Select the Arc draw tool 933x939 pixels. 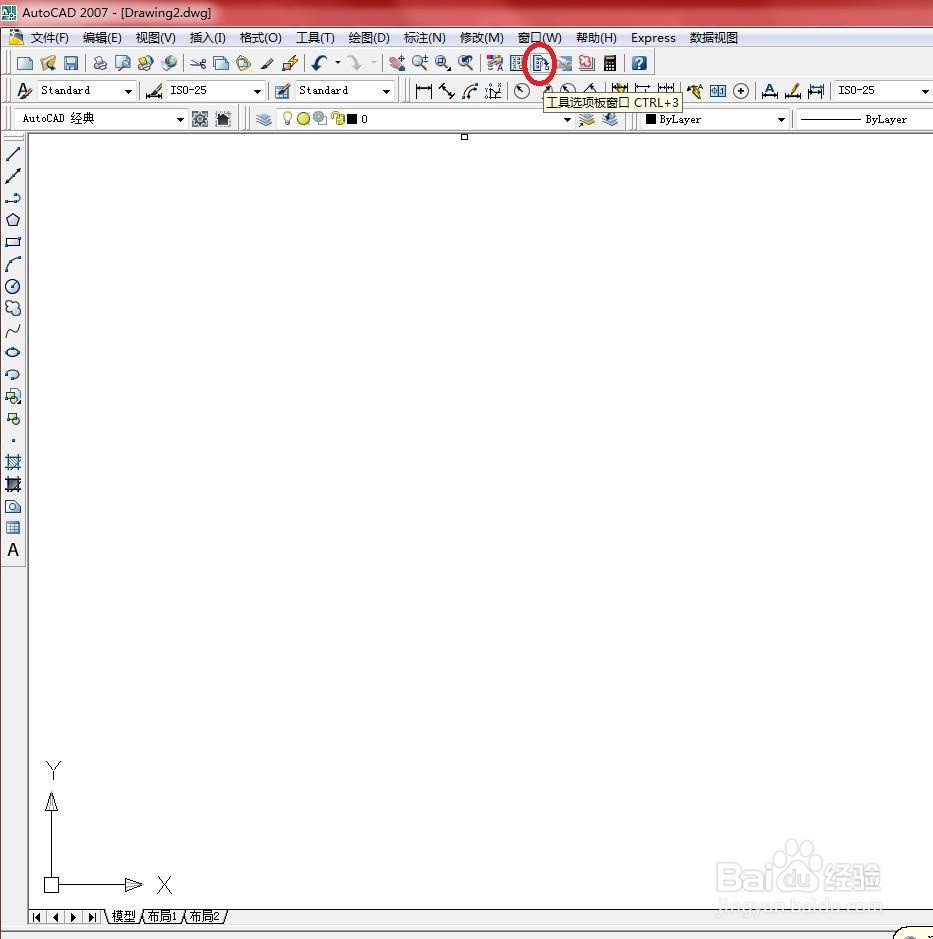(x=13, y=264)
